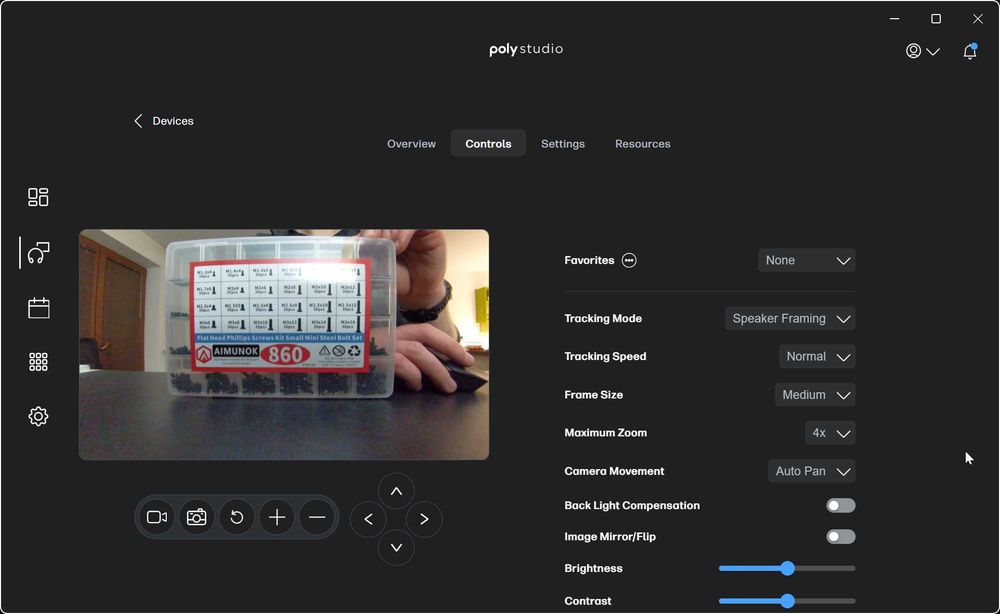Open the dashboard icon in sidebar
Image resolution: width=1000 pixels, height=614 pixels.
tap(38, 197)
